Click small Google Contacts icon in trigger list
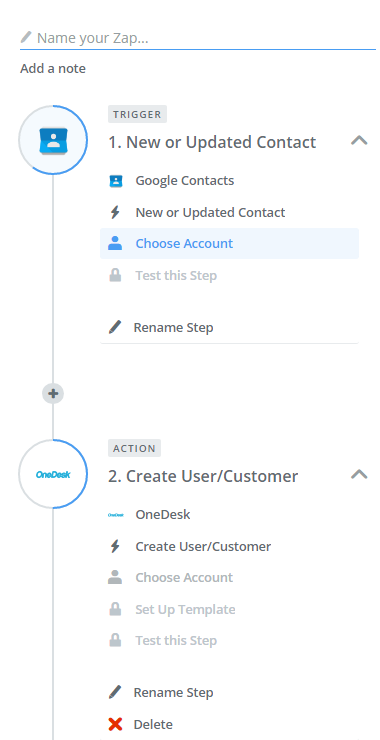The width and height of the screenshot is (380, 740). pyautogui.click(x=116, y=181)
